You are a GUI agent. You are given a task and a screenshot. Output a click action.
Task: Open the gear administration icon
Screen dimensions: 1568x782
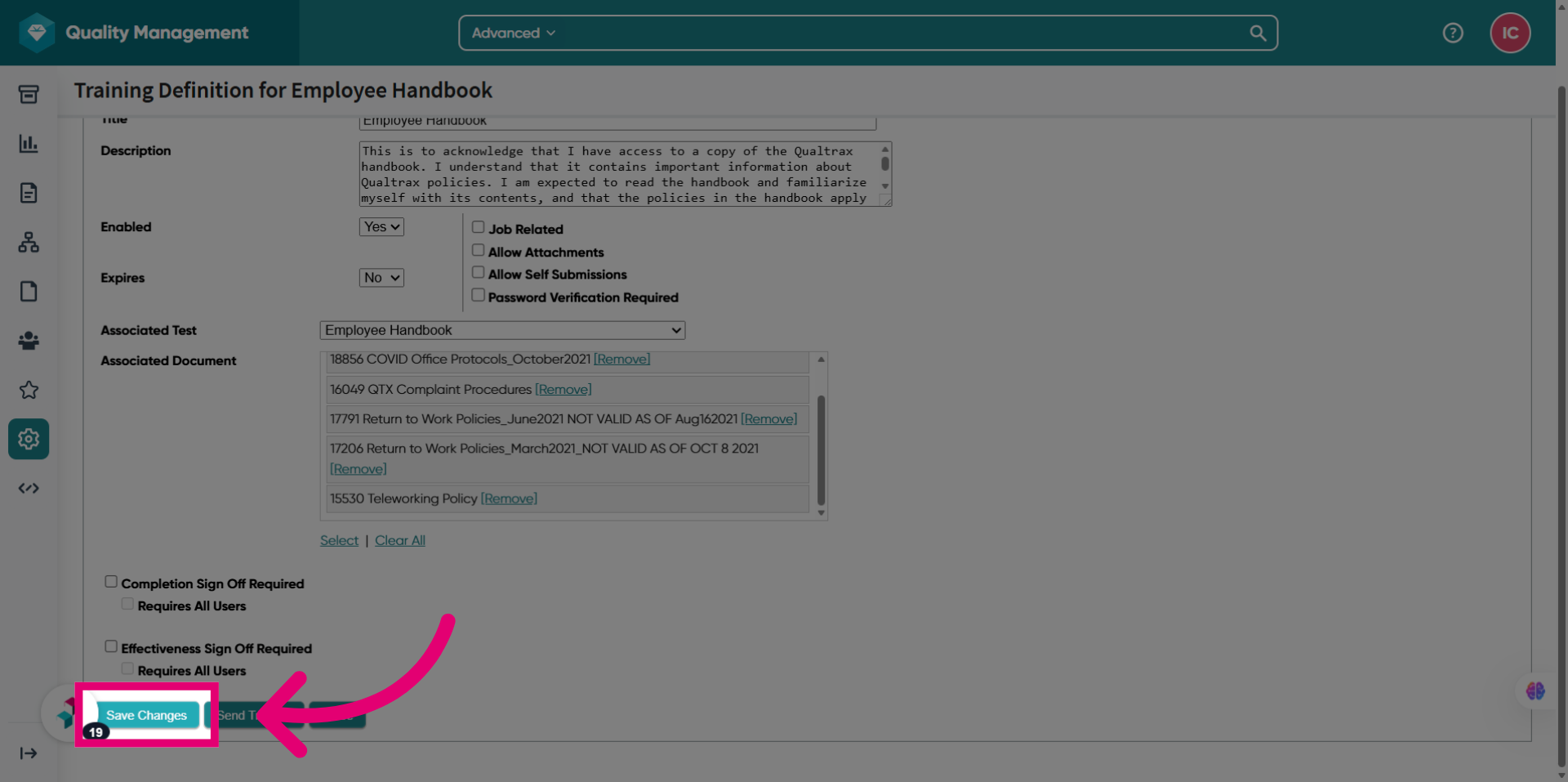29,439
